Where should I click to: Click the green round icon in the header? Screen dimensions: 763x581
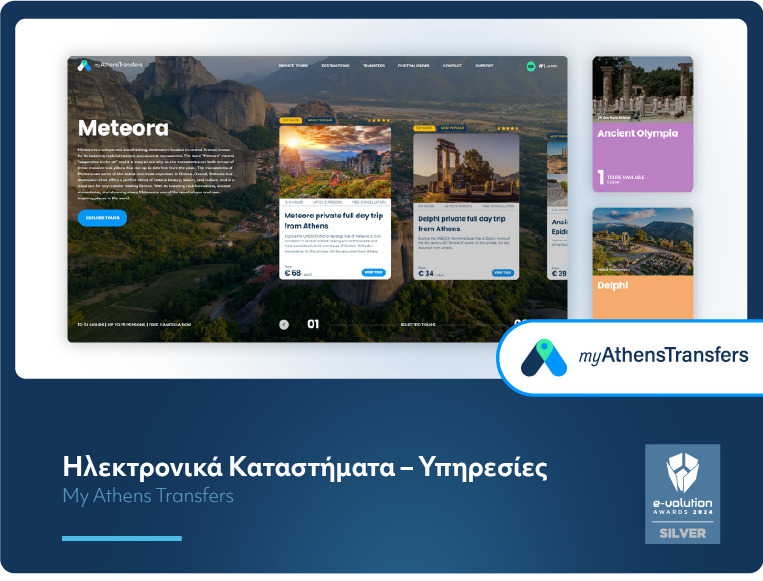pos(531,66)
